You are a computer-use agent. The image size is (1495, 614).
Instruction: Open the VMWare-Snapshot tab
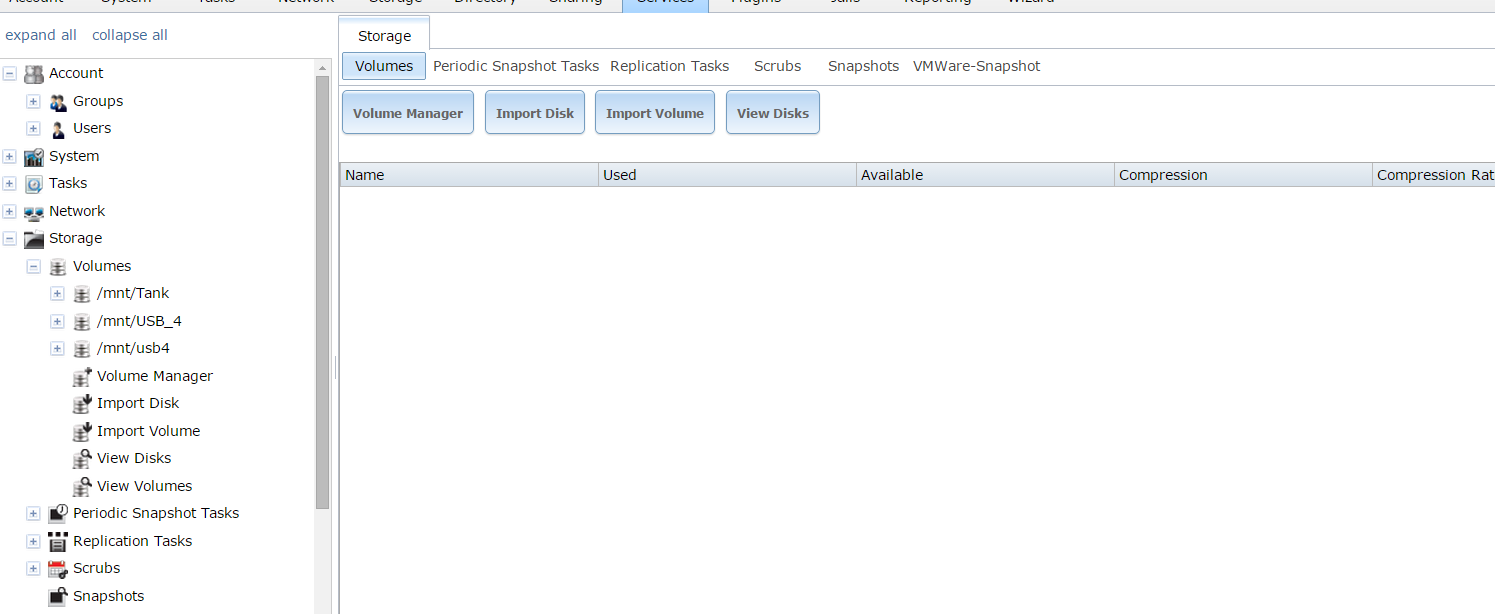(977, 66)
